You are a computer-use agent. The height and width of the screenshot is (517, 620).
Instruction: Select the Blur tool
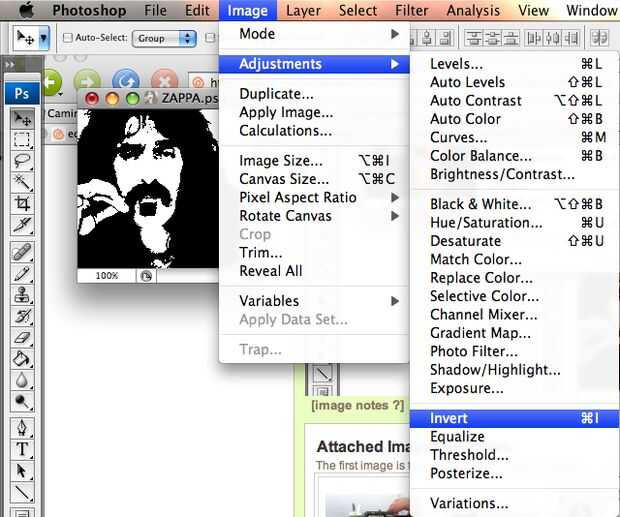(22, 380)
